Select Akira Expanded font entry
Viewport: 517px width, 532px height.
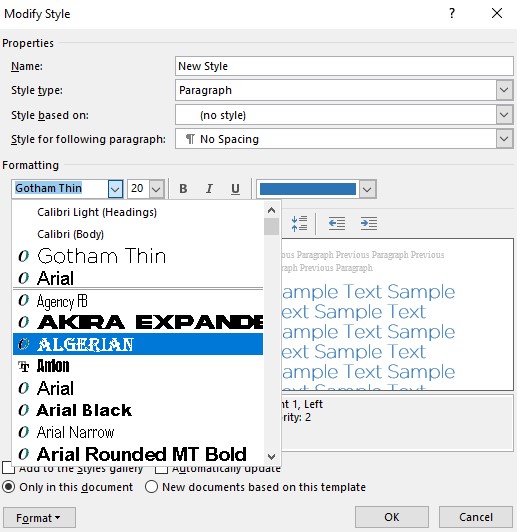point(137,322)
